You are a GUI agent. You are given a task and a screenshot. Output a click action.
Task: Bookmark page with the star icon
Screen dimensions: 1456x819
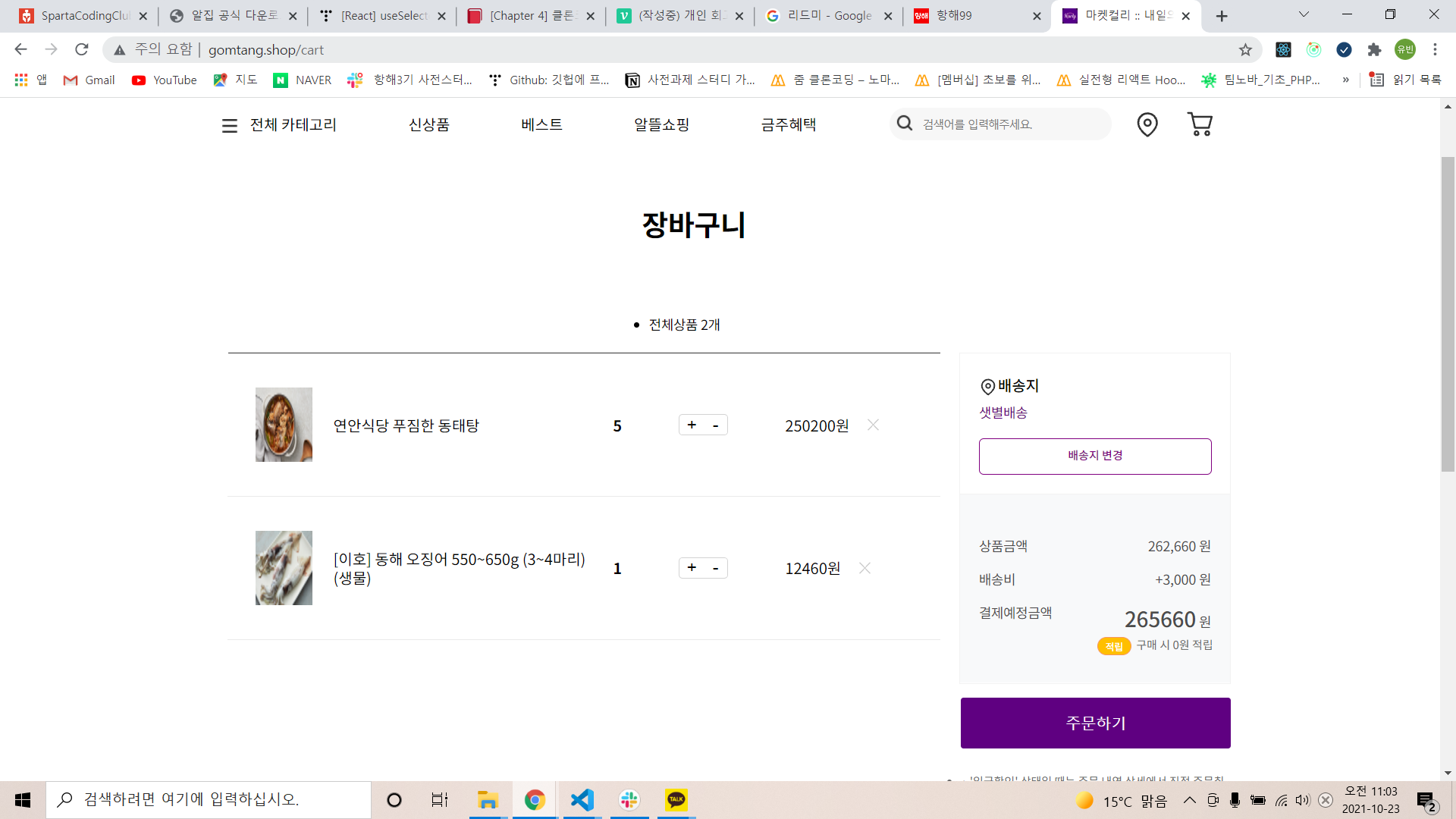[1245, 50]
